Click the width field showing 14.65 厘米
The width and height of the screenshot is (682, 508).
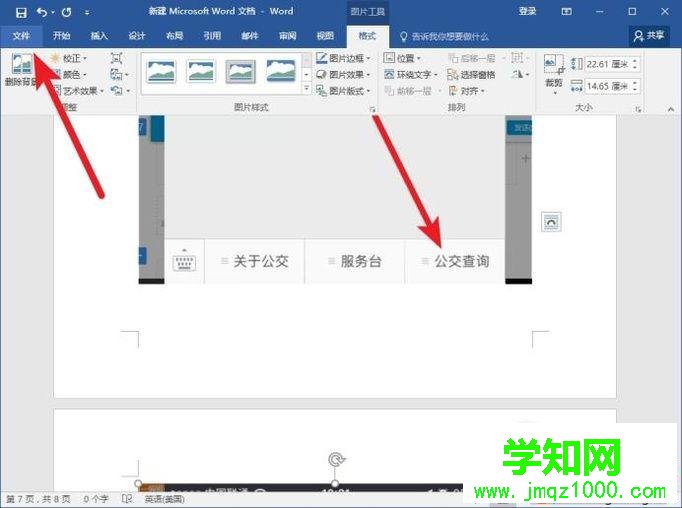coord(607,86)
